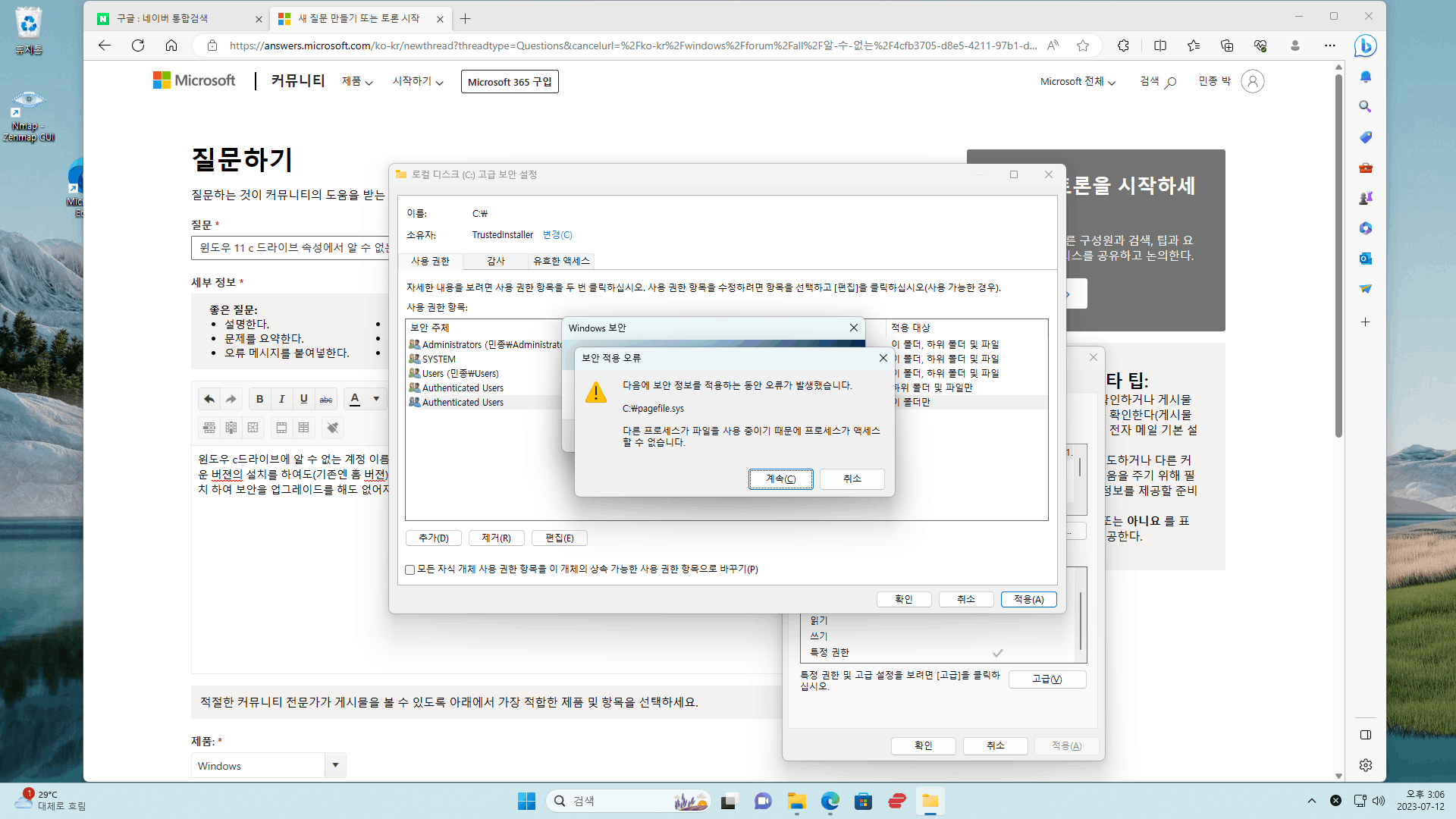Expand the 제품 navigation dropdown
This screenshot has height=819, width=1456.
tap(357, 82)
